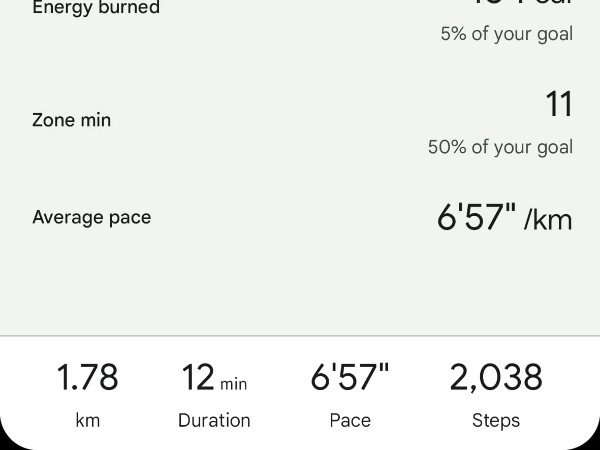This screenshot has width=600, height=450.
Task: Tap the 6'57" average pace value
Action: (476, 217)
